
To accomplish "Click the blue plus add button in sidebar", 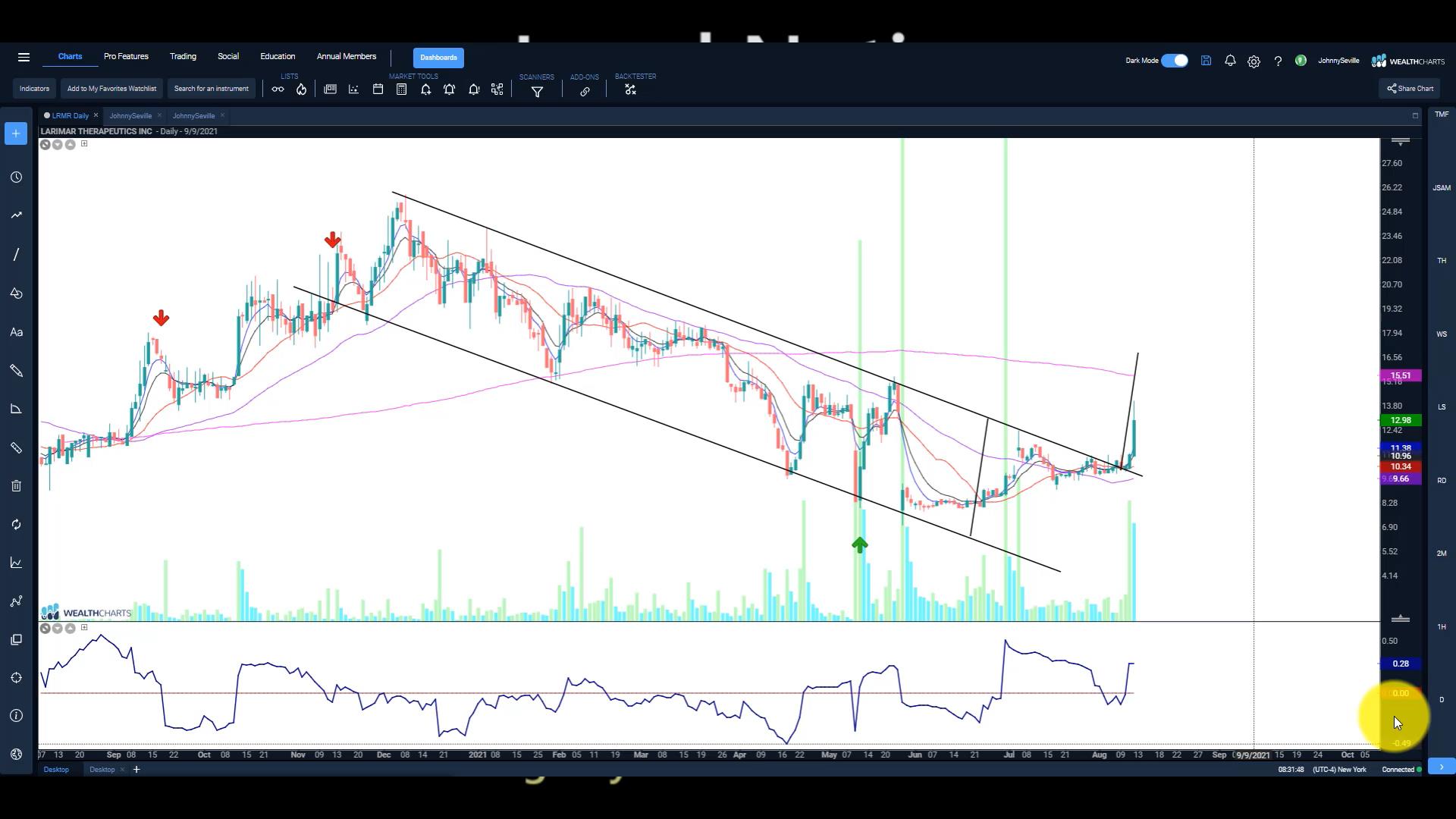I will [16, 133].
